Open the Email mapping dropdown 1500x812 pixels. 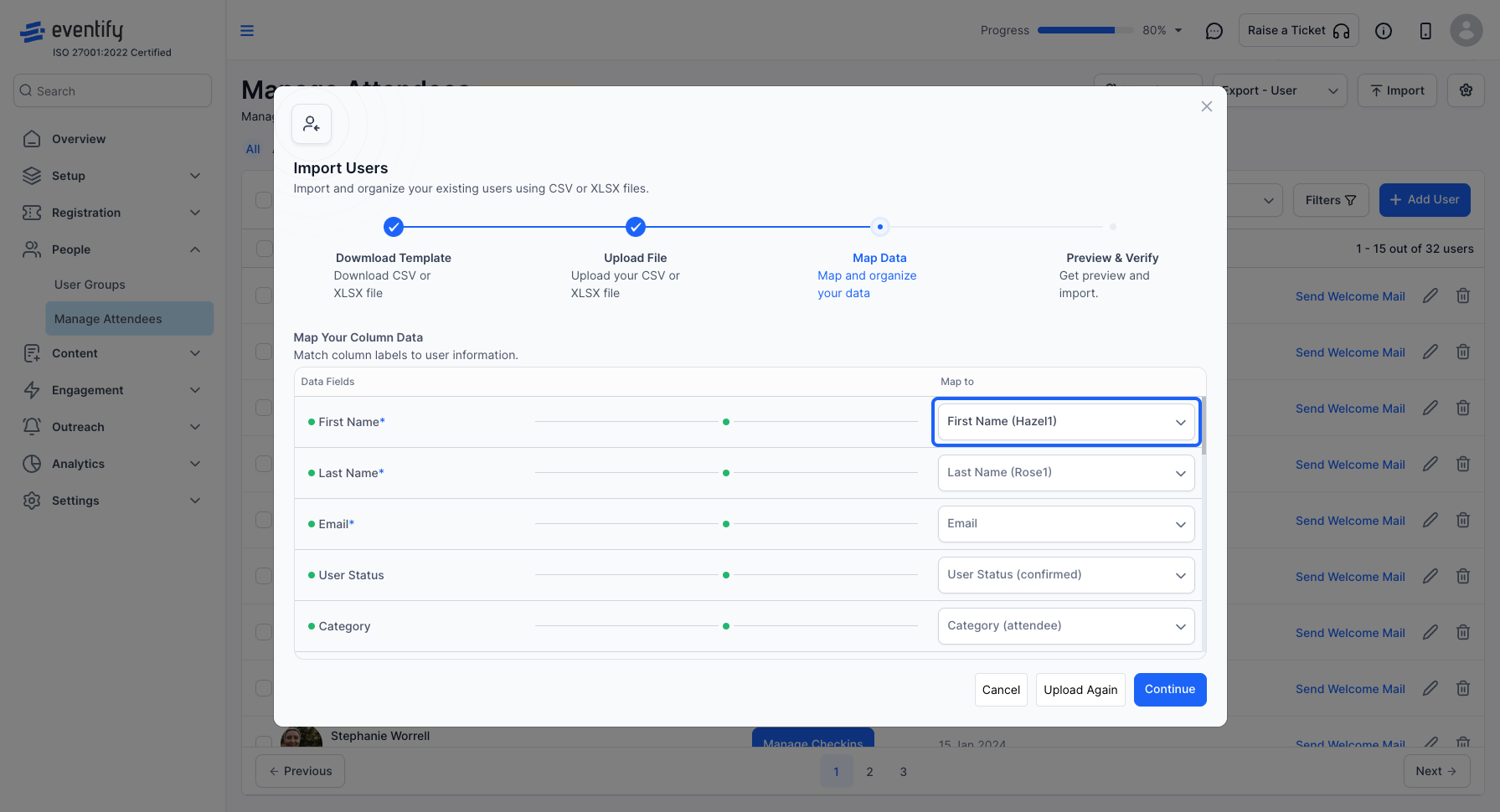click(1066, 524)
